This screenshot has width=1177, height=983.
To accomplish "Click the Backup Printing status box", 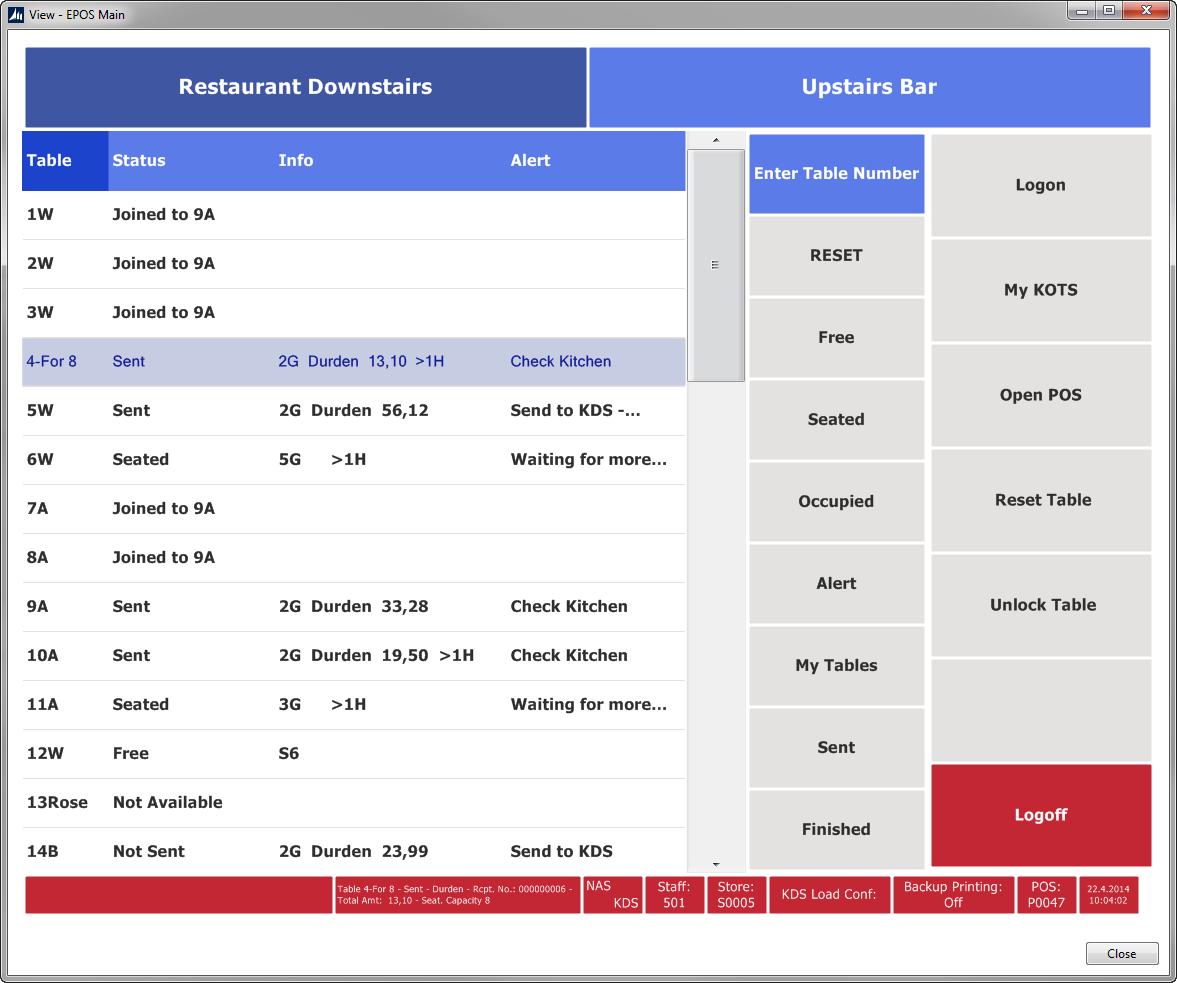I will pyautogui.click(x=952, y=895).
